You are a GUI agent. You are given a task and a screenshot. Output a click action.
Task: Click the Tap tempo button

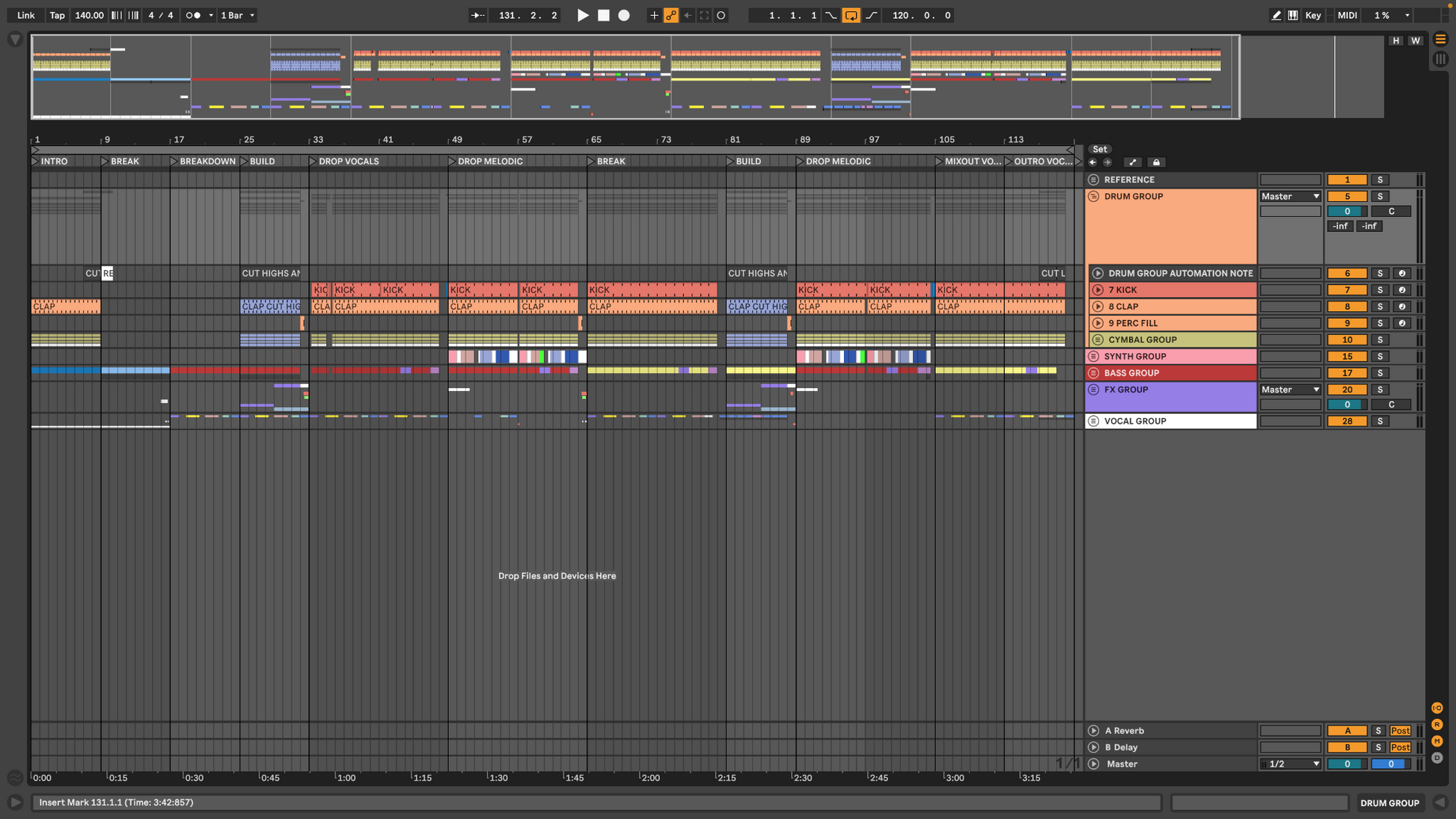tap(57, 15)
